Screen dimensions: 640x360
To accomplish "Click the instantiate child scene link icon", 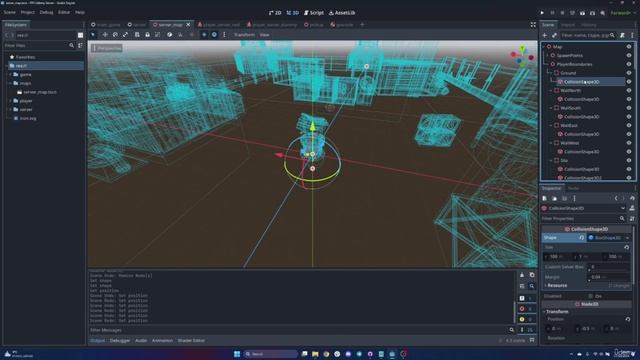I will [x=554, y=36].
